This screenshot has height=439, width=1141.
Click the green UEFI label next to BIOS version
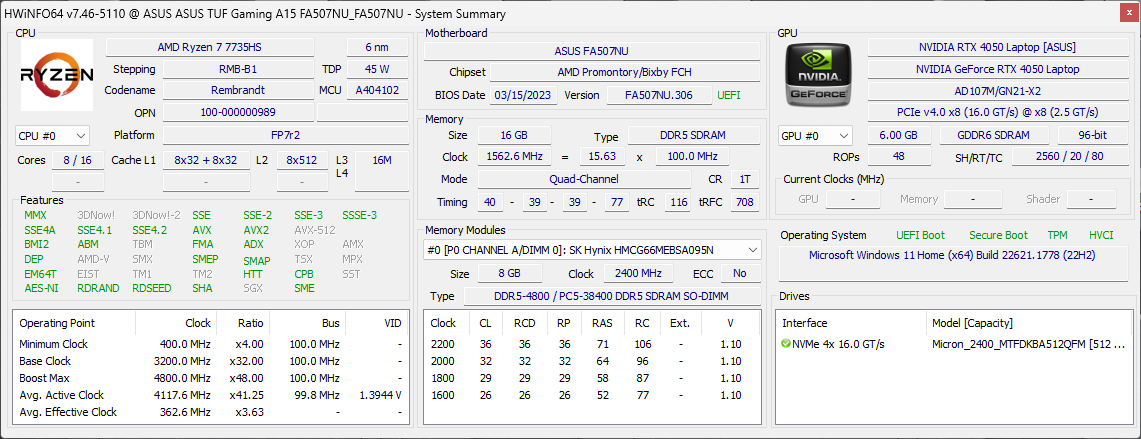click(729, 95)
